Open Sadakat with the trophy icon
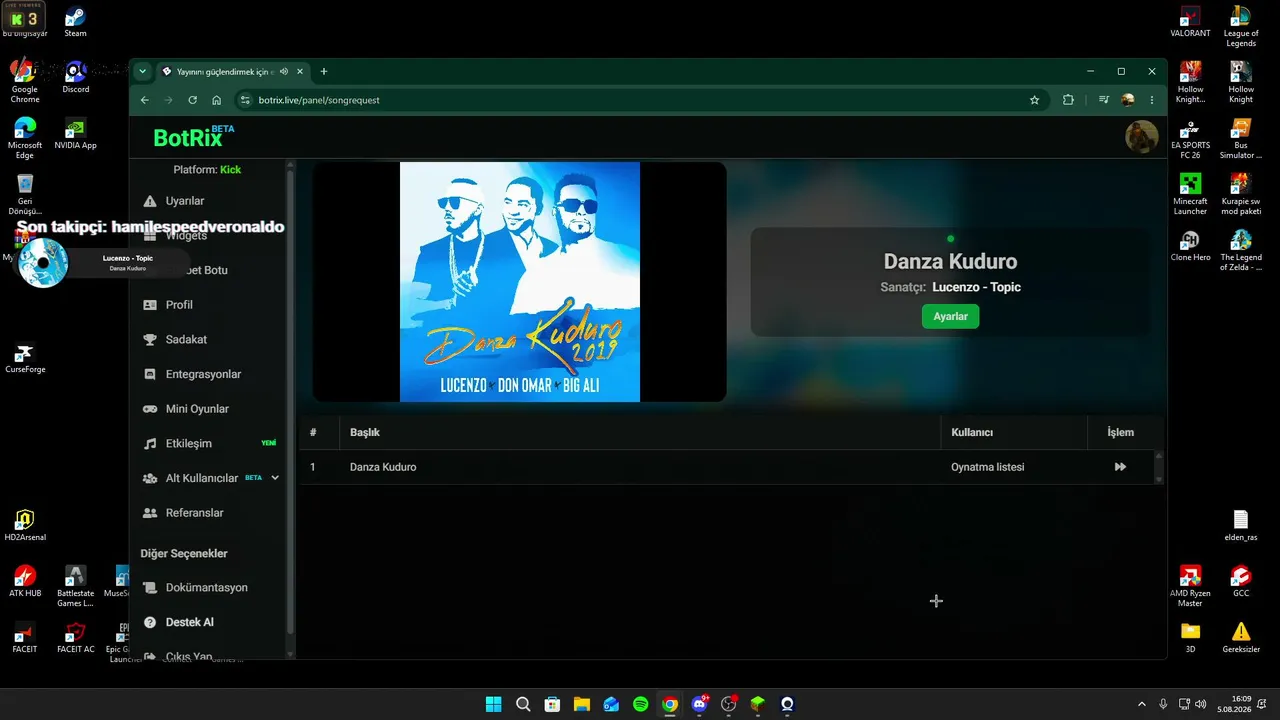 186,339
